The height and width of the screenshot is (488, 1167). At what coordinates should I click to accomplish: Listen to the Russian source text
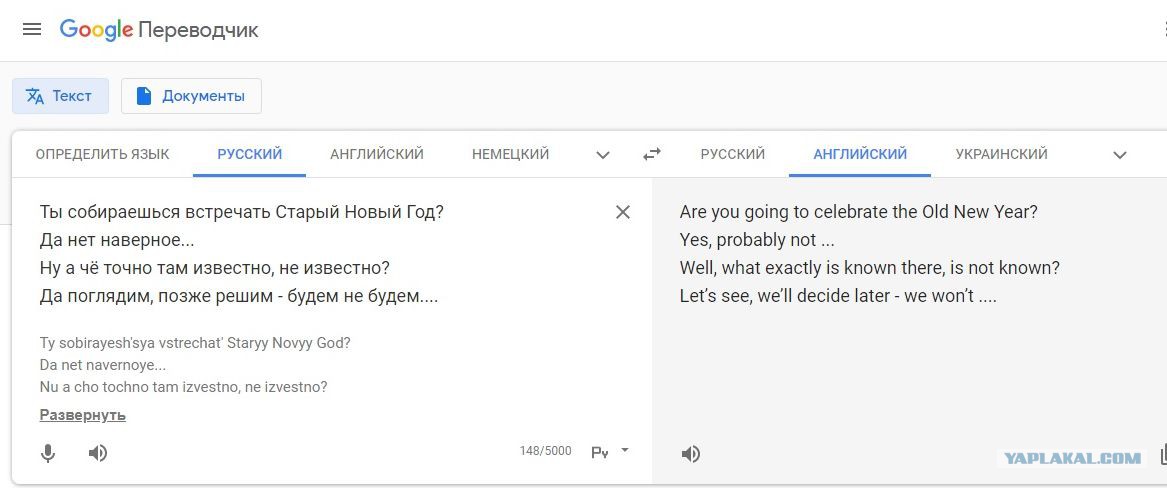(x=97, y=453)
